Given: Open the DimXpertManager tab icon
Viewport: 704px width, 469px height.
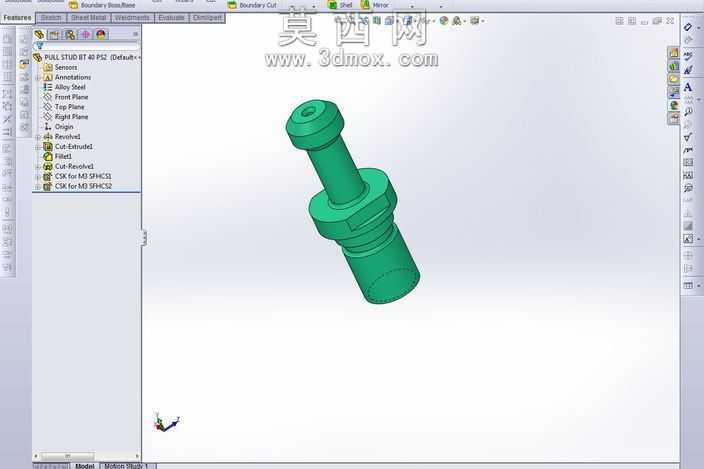Looking at the screenshot, I should (85, 35).
